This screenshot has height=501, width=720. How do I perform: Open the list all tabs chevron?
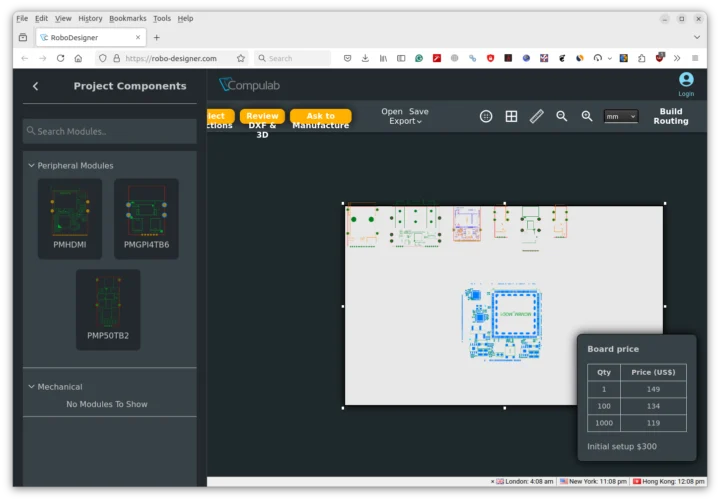pos(697,37)
